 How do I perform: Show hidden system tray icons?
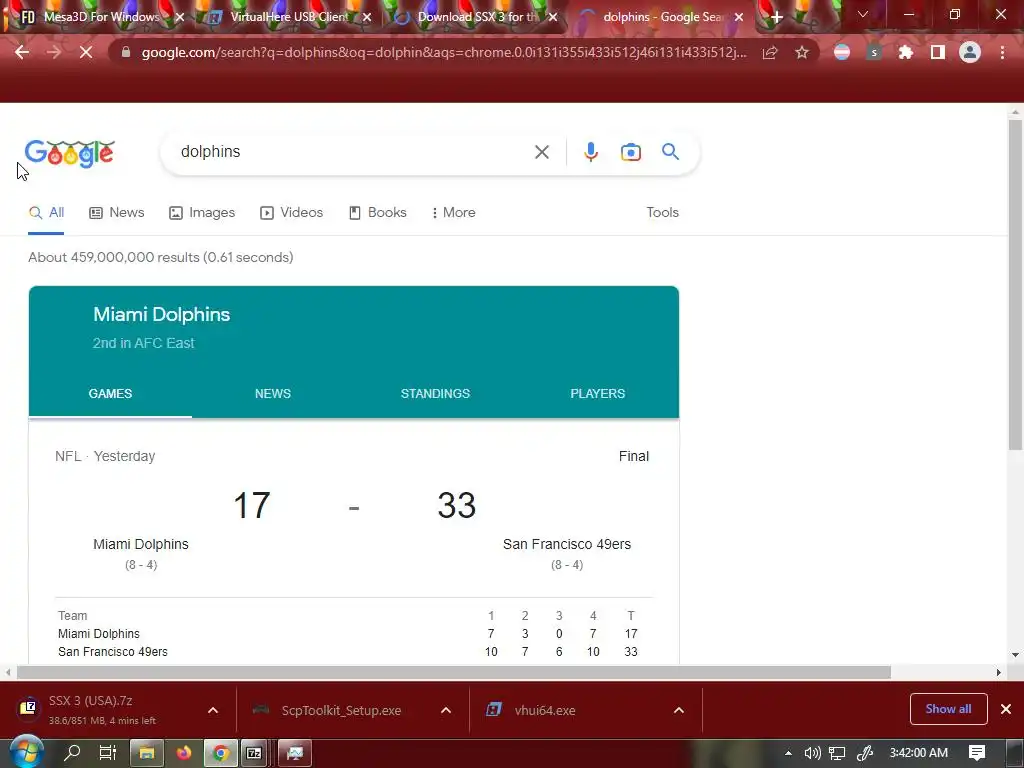(788, 753)
